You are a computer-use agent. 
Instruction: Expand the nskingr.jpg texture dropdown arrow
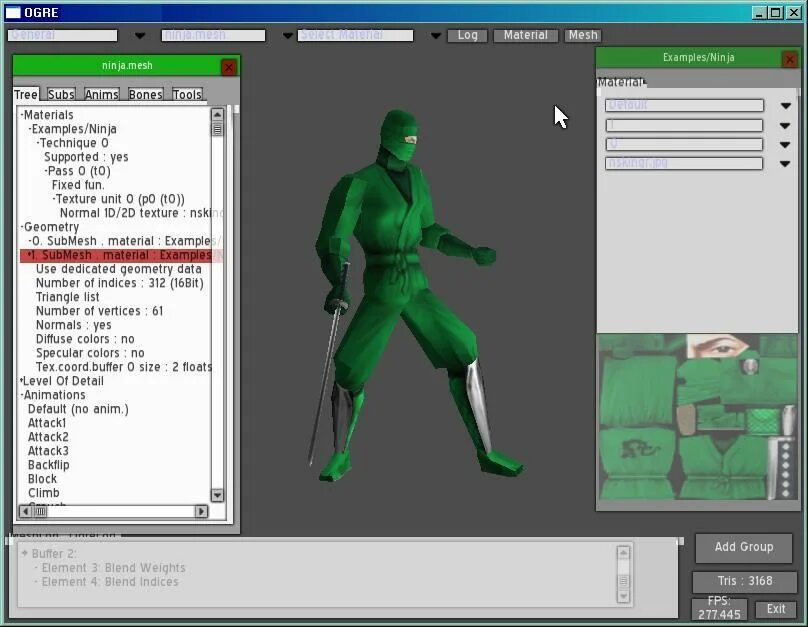(785, 164)
